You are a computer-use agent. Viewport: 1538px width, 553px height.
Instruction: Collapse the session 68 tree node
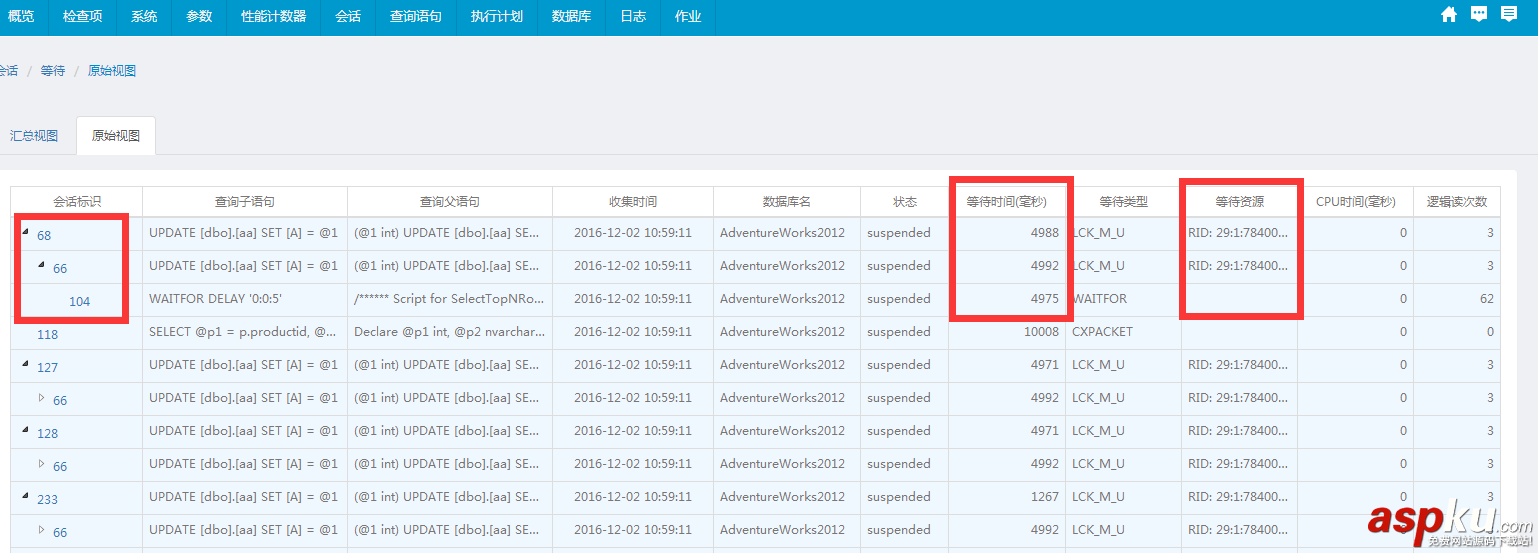point(26,233)
